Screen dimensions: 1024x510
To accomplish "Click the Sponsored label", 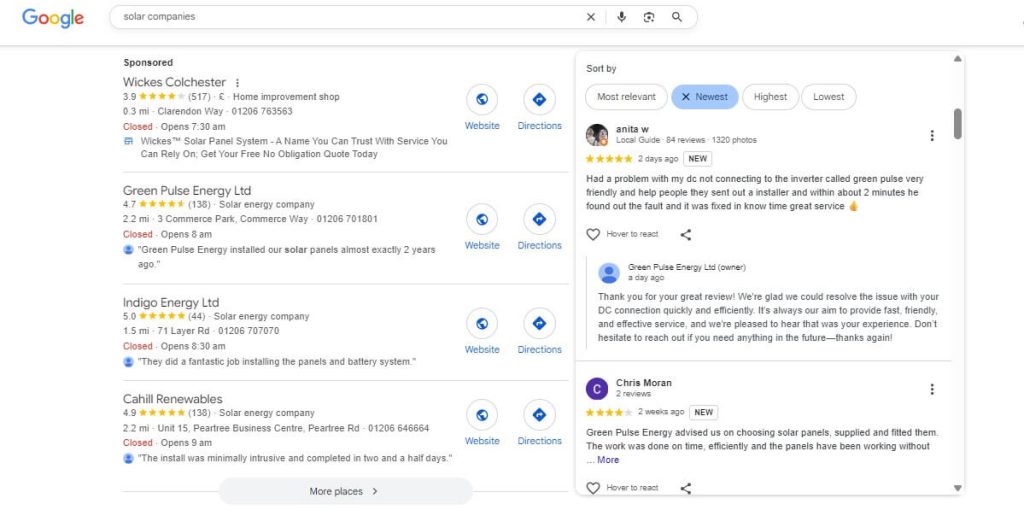I will pyautogui.click(x=148, y=63).
